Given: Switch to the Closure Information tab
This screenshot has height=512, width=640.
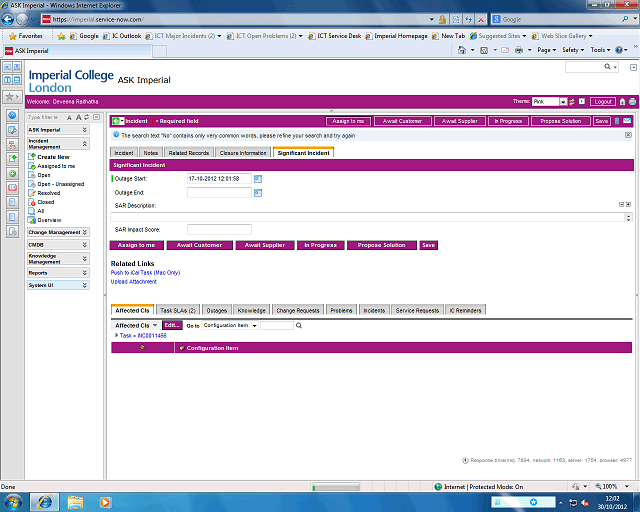Looking at the screenshot, I should [x=243, y=153].
